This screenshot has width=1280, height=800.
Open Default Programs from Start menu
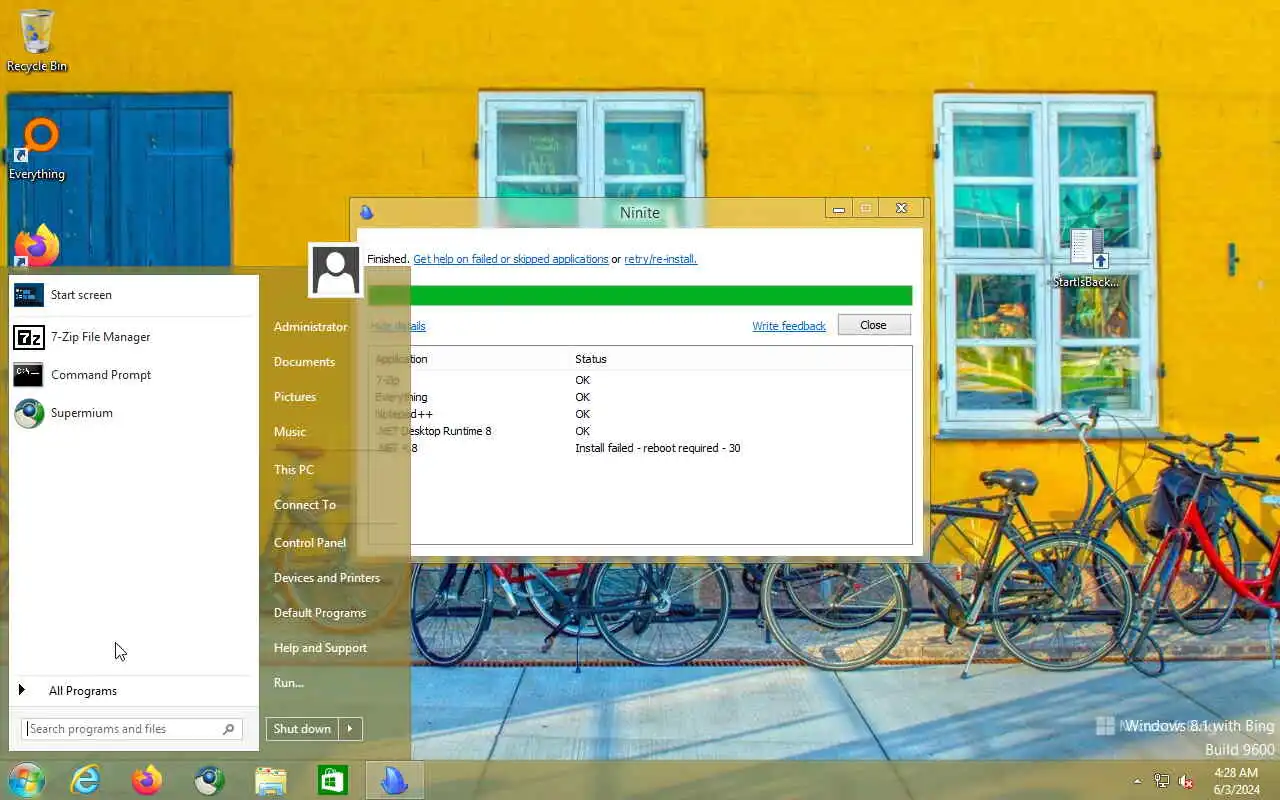(320, 613)
